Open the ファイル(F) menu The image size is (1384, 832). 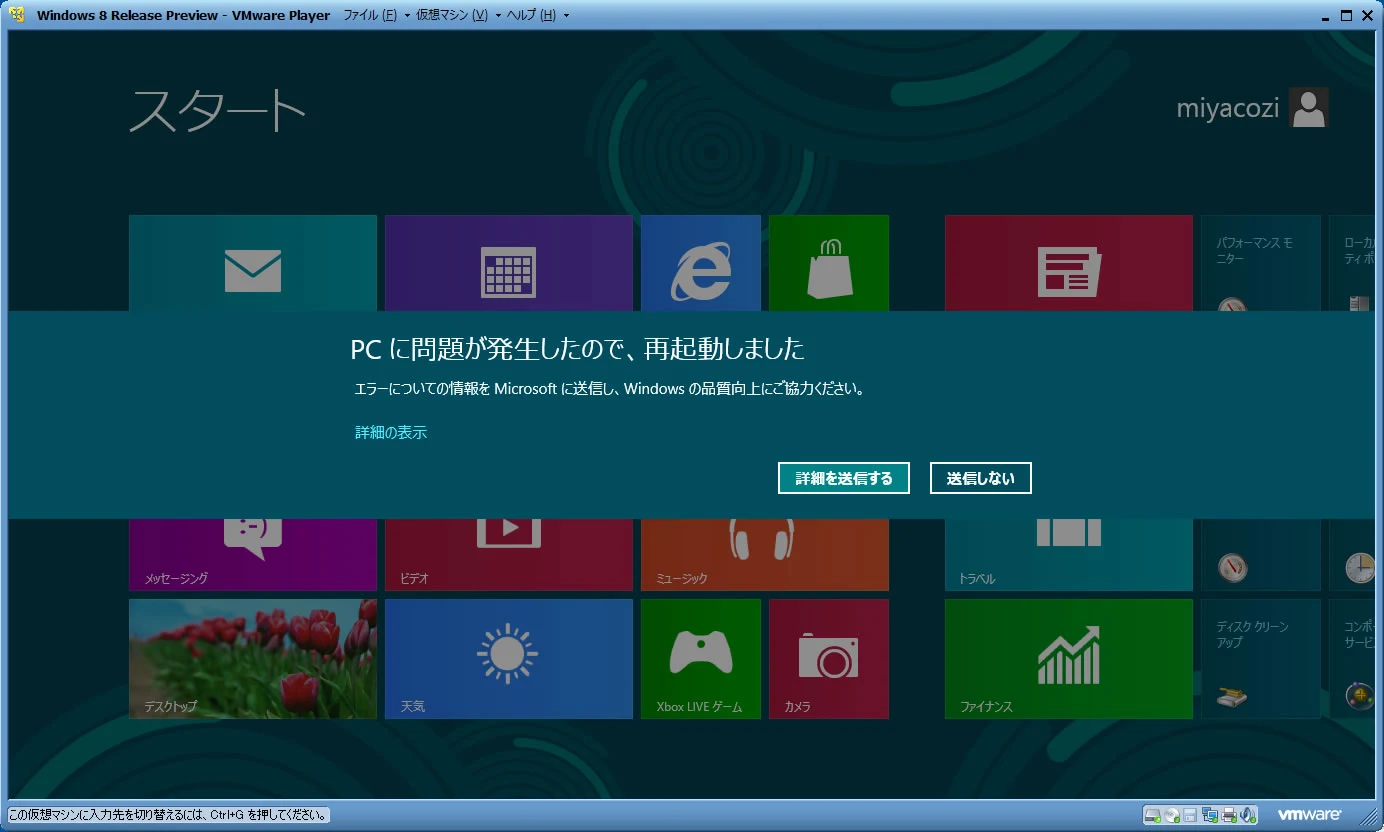(x=370, y=15)
